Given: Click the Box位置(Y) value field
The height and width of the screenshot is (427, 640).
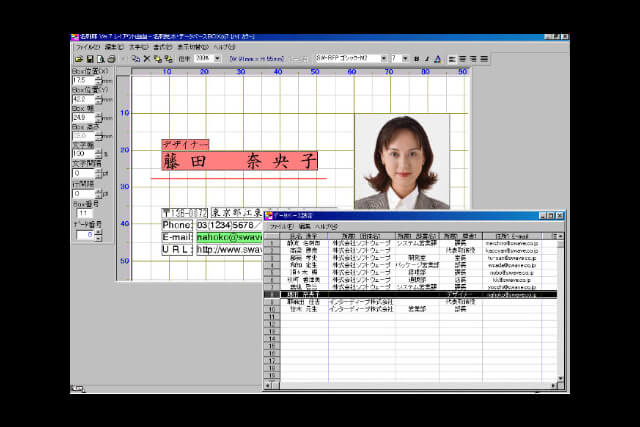Looking at the screenshot, I should click(x=83, y=99).
